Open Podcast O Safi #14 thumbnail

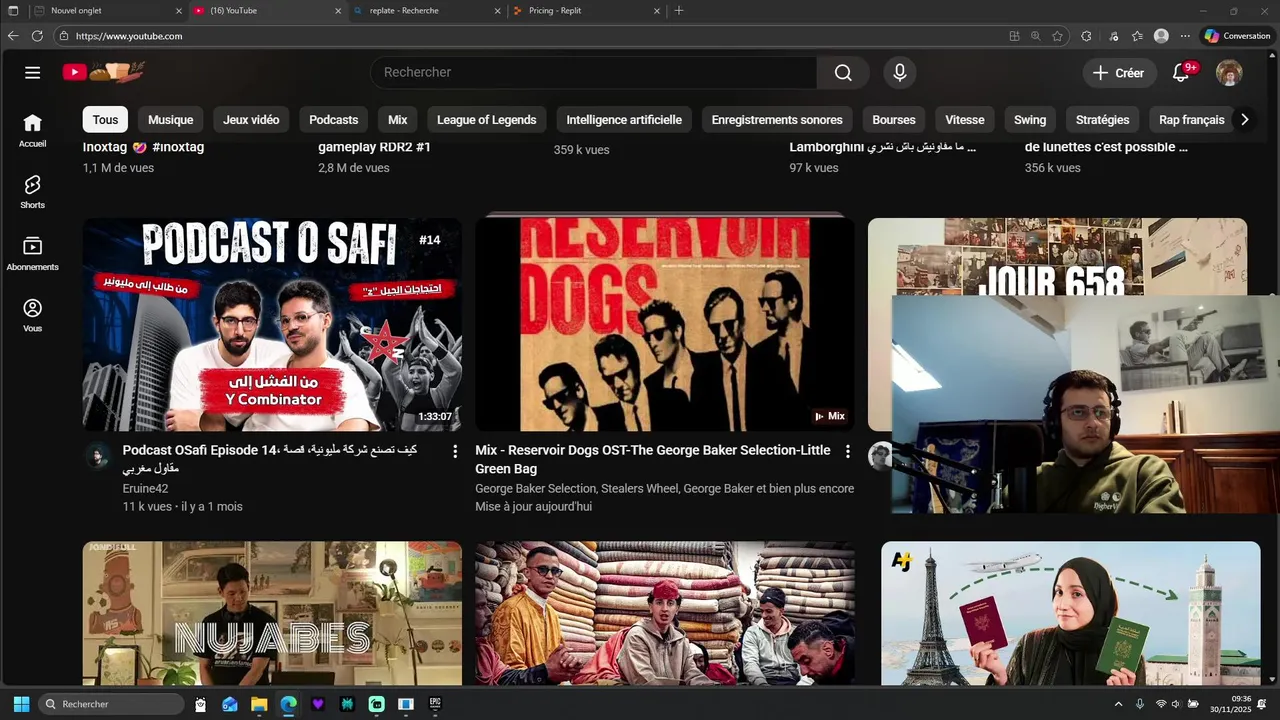[272, 325]
